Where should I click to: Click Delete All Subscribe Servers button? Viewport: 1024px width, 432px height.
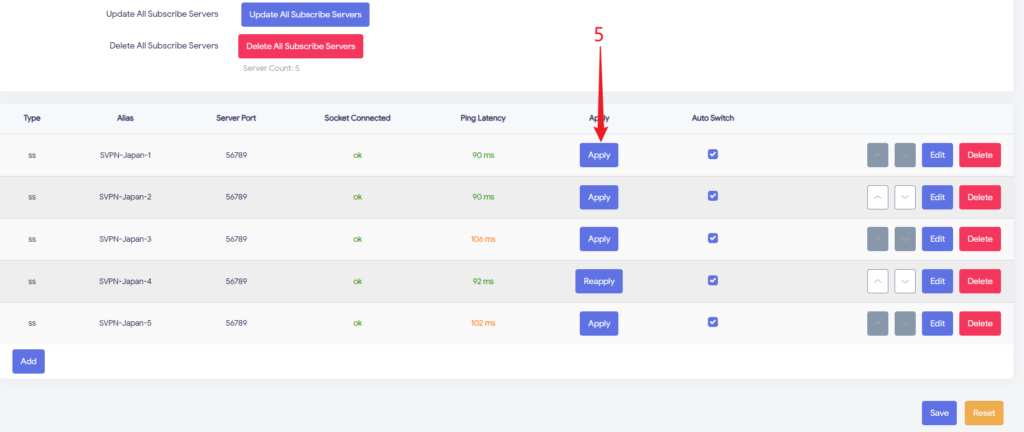click(x=300, y=46)
